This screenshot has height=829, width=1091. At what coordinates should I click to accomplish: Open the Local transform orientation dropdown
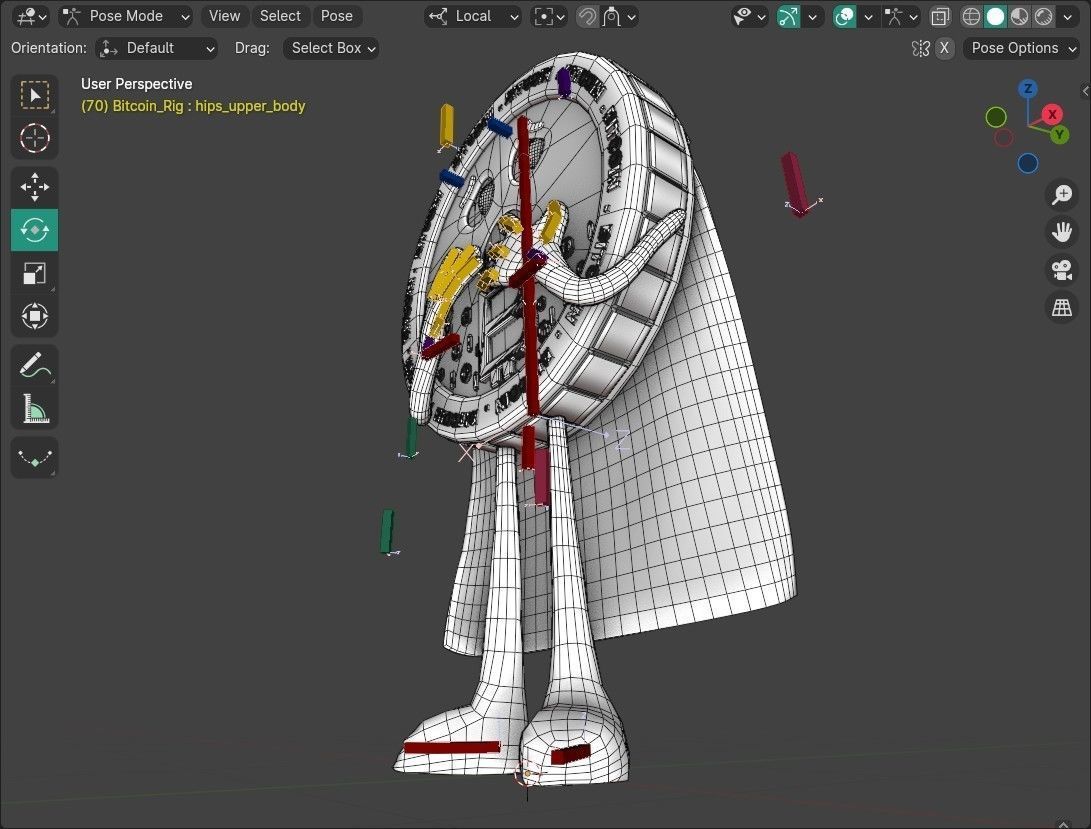(473, 16)
